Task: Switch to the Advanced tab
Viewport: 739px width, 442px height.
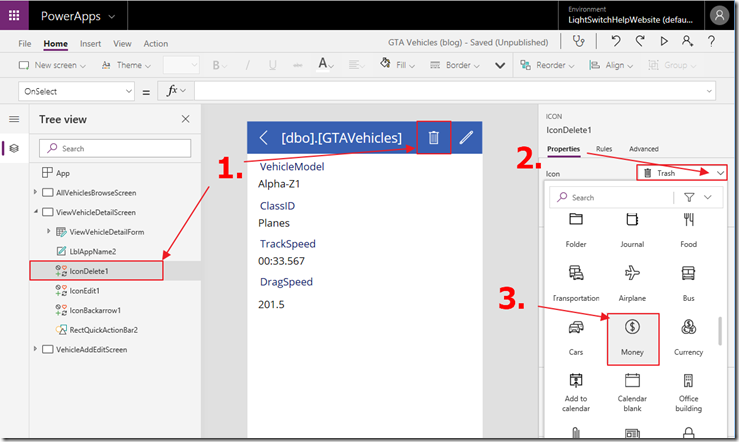Action: click(643, 149)
